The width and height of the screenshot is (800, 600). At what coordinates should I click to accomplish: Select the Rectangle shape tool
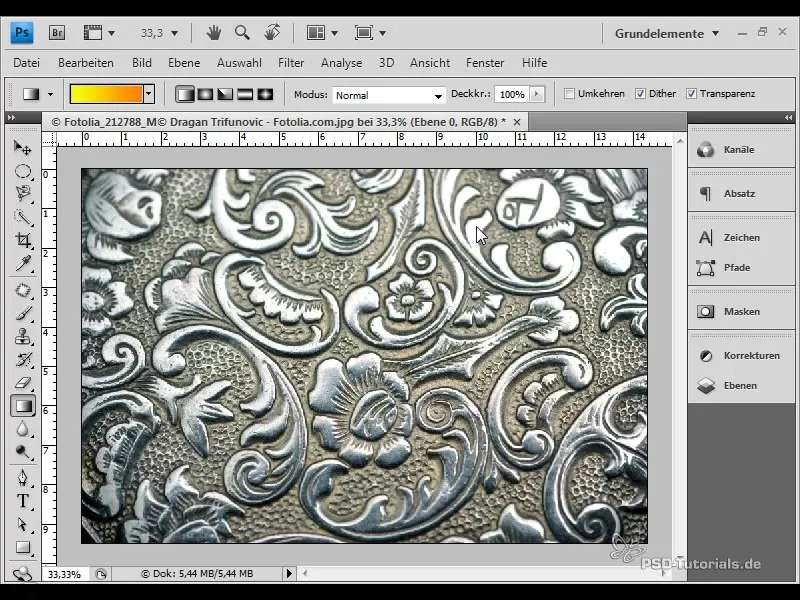pyautogui.click(x=22, y=547)
